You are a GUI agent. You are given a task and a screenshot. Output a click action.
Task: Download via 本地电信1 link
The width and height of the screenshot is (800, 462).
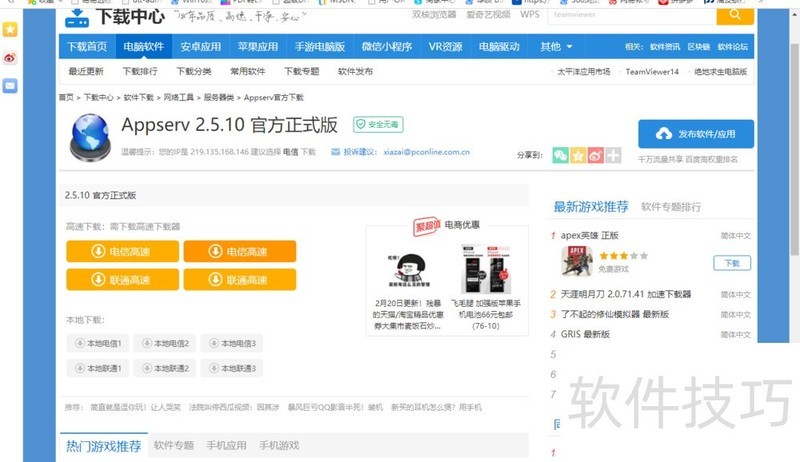[97, 343]
